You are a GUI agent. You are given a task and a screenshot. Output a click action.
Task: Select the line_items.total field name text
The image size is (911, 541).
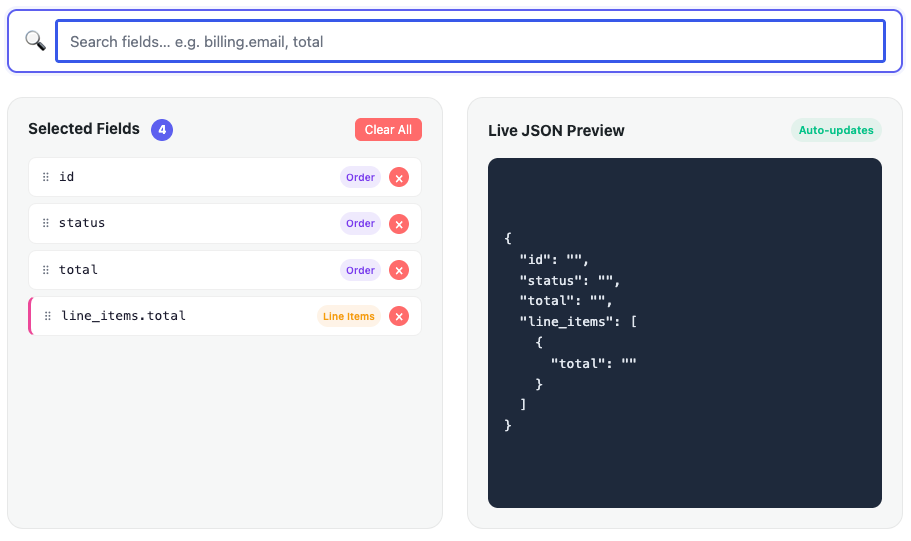click(124, 316)
